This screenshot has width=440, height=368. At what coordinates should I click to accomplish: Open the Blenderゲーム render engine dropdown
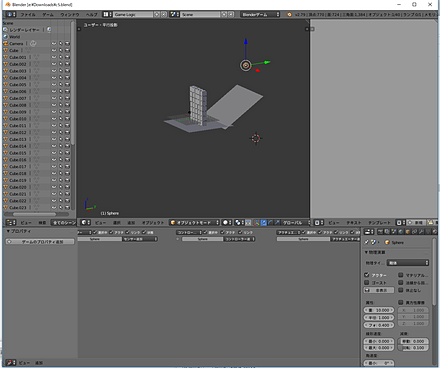click(x=260, y=14)
